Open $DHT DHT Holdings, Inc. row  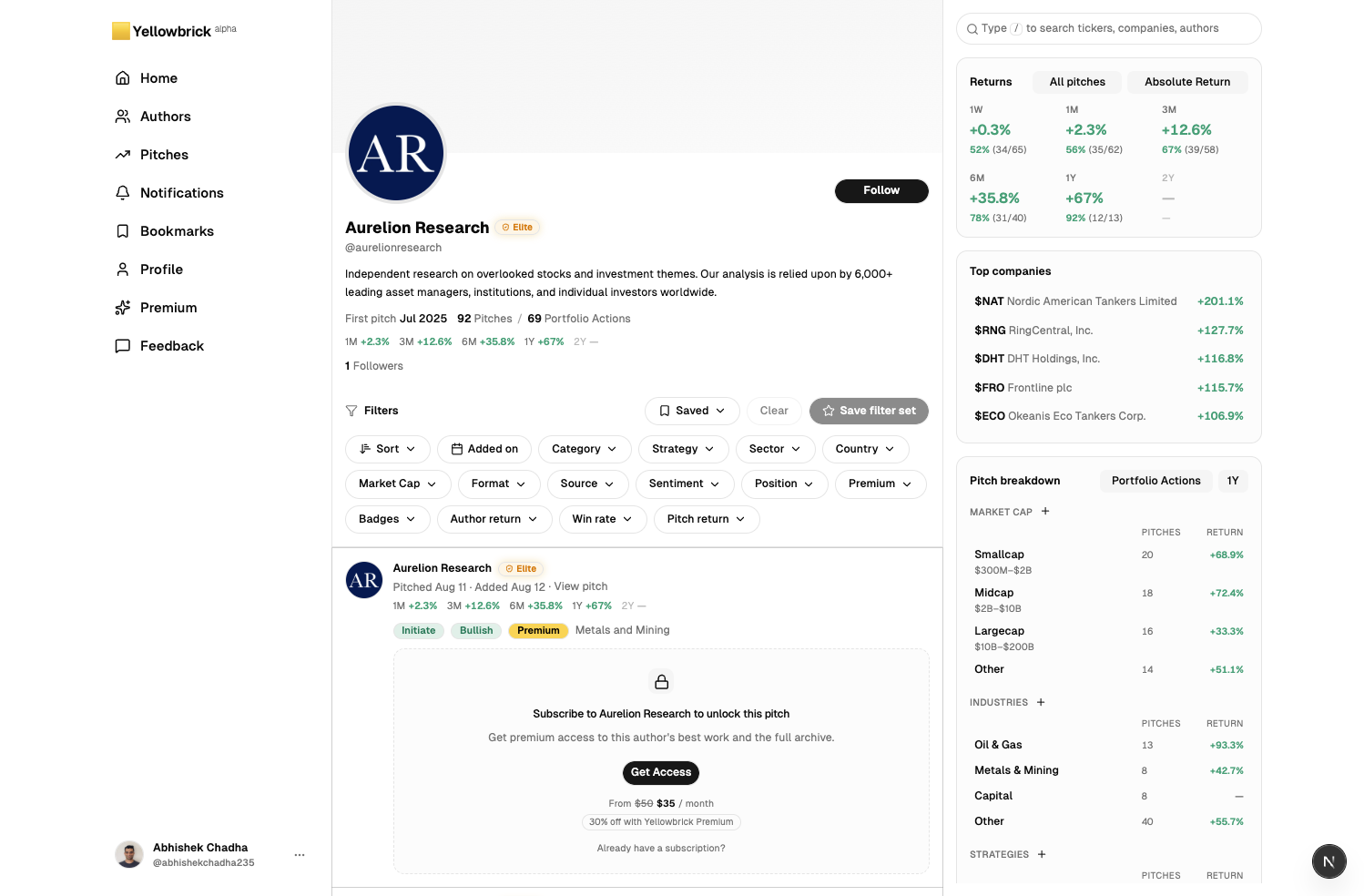[1109, 359]
